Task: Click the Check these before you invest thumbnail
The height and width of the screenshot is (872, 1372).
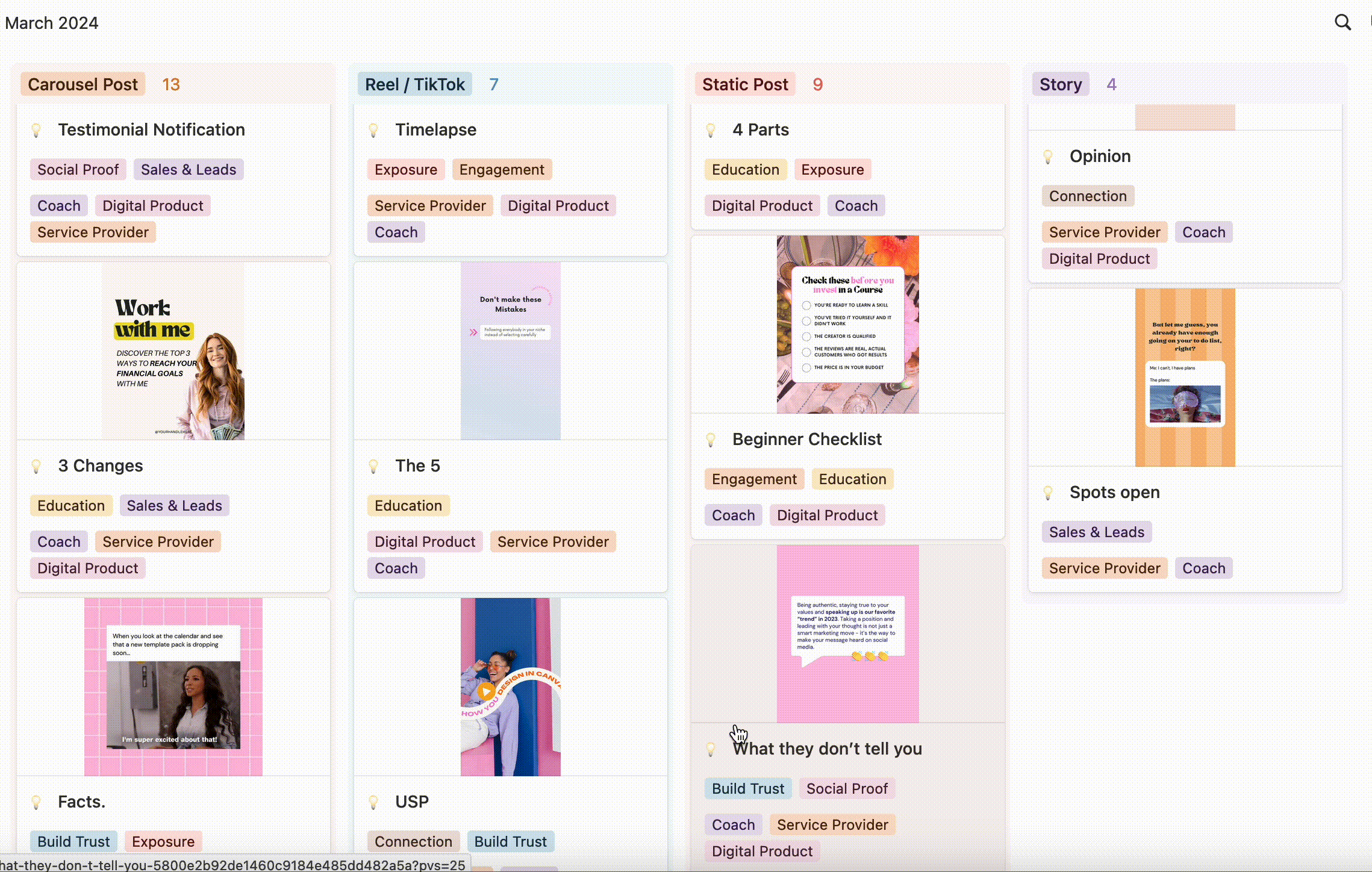Action: click(x=847, y=324)
